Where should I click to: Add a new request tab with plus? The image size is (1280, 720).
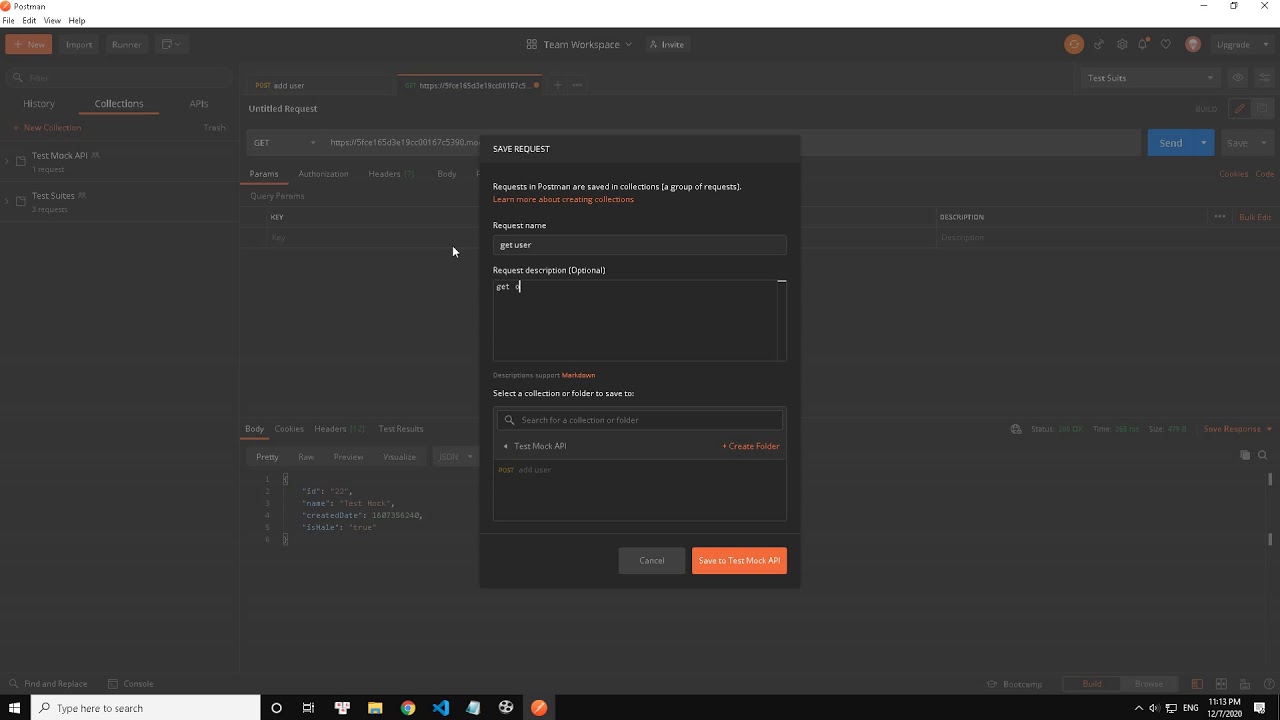coord(558,85)
